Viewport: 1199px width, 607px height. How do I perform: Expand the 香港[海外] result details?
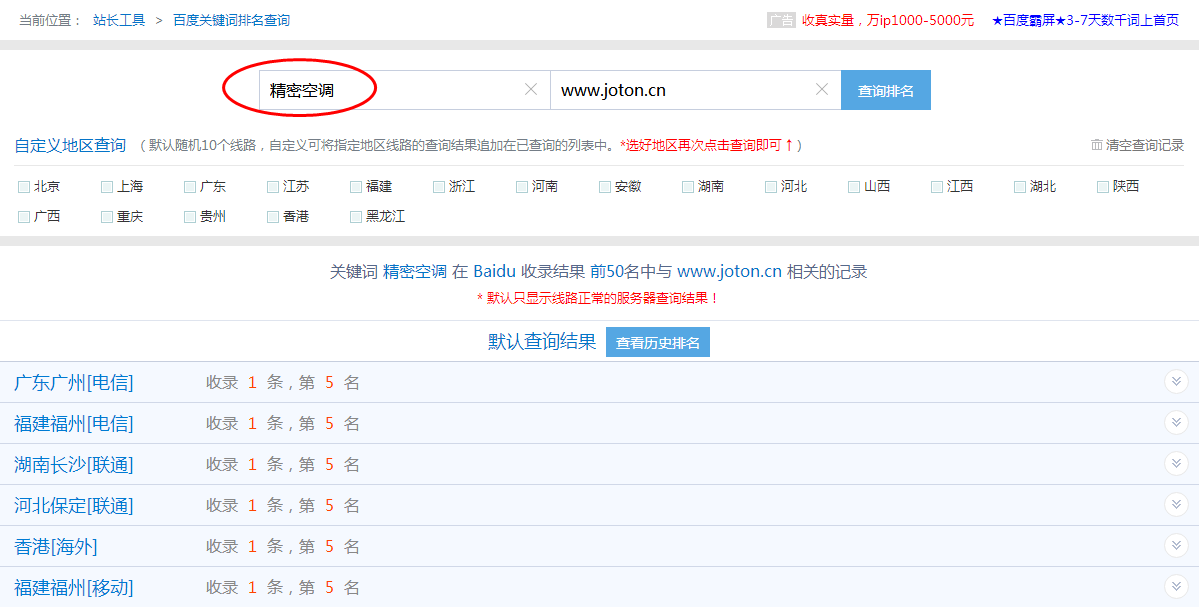pyautogui.click(x=1176, y=546)
